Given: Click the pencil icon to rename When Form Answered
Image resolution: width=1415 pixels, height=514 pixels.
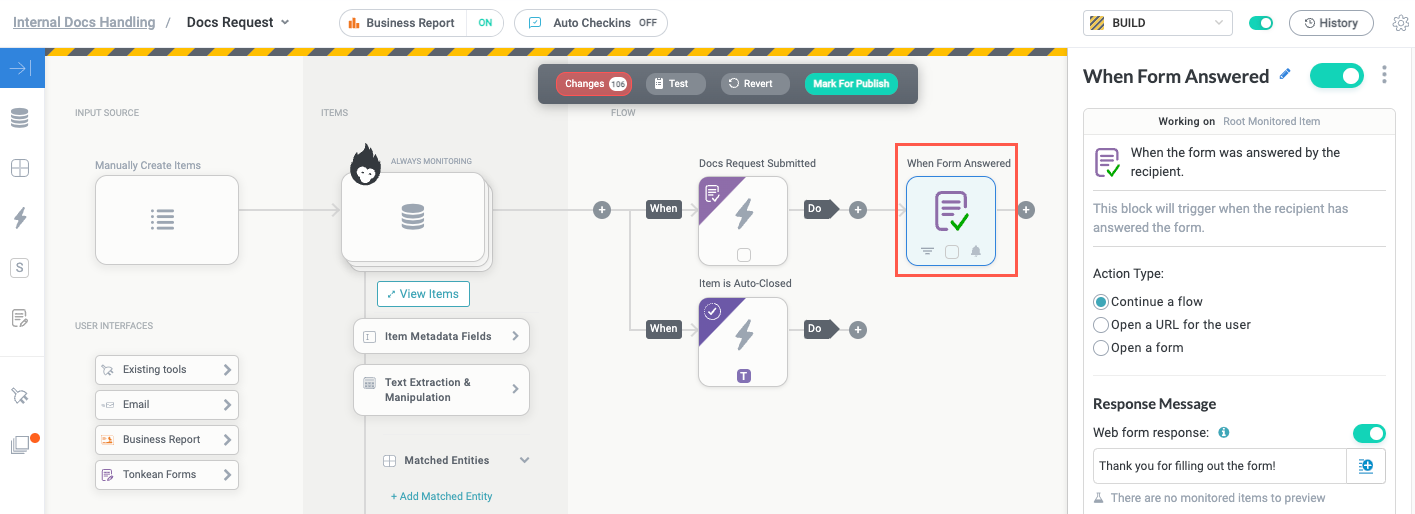Looking at the screenshot, I should coord(1285,75).
